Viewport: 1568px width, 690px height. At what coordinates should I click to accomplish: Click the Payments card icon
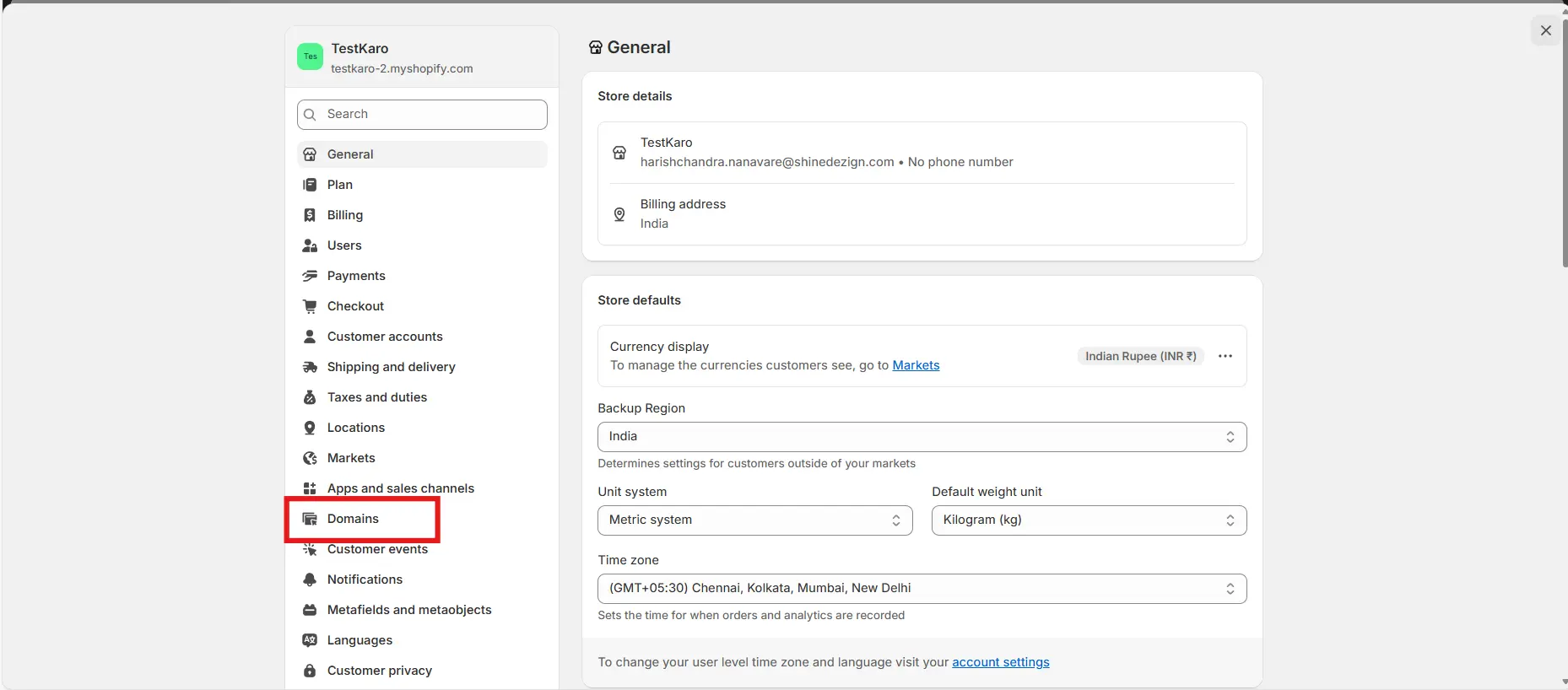[310, 276]
